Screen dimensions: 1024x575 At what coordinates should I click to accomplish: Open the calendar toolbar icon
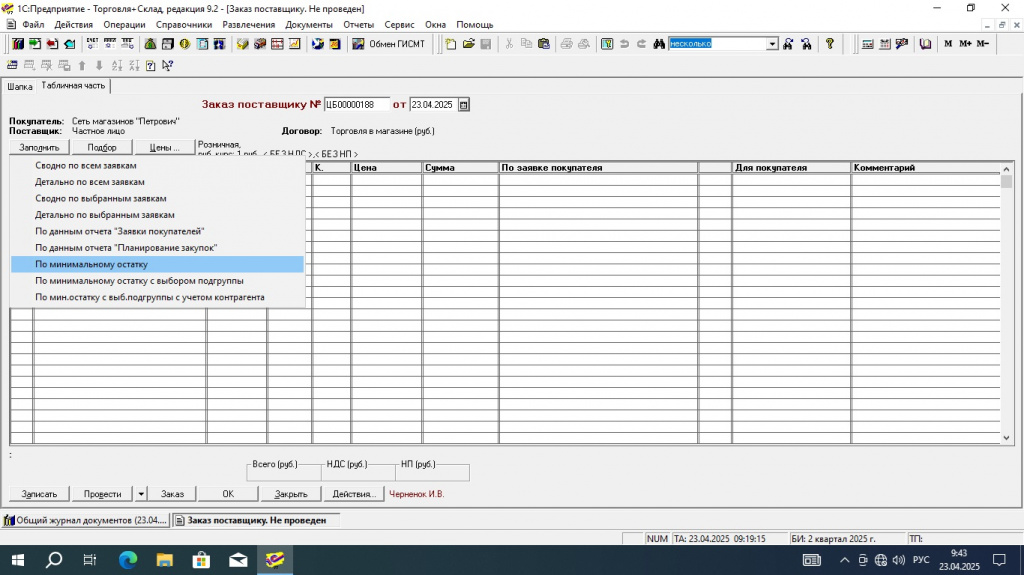pos(885,44)
